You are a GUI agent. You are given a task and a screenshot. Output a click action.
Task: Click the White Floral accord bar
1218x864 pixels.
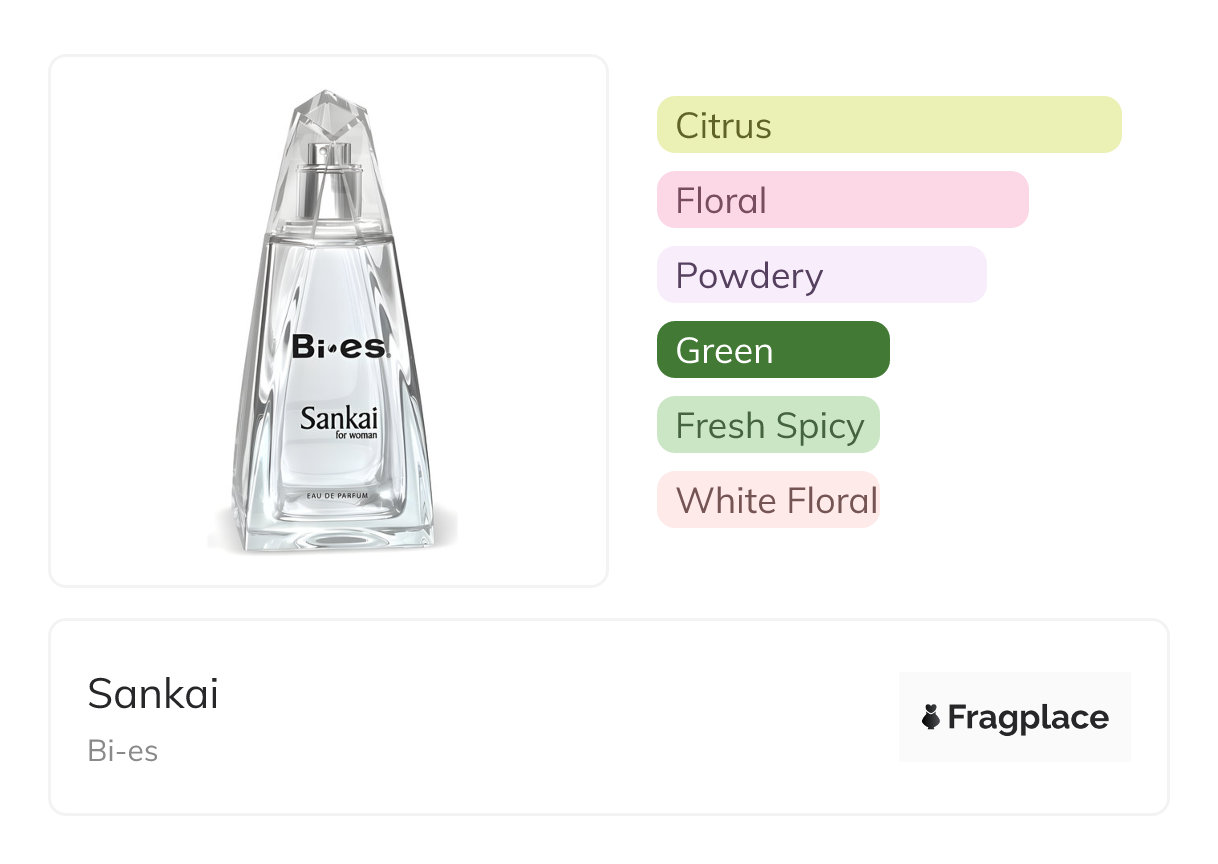click(x=768, y=500)
